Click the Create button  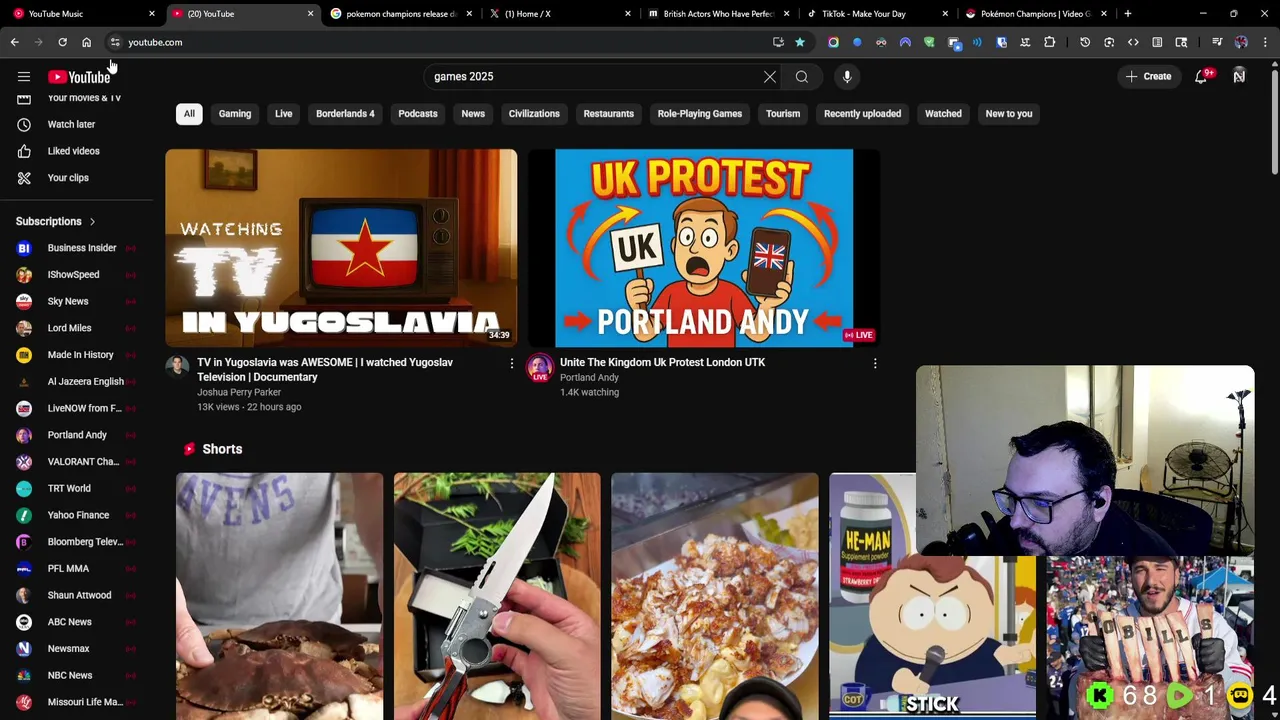[x=1148, y=77]
